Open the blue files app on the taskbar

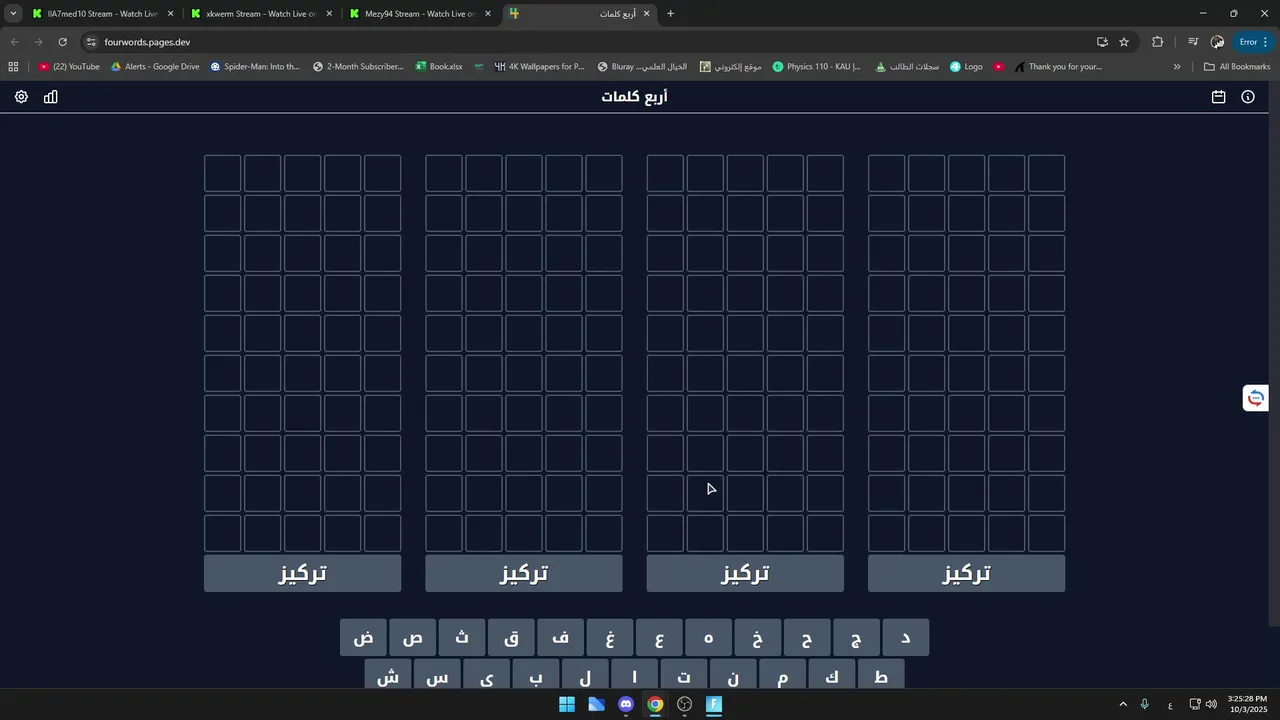pyautogui.click(x=596, y=704)
